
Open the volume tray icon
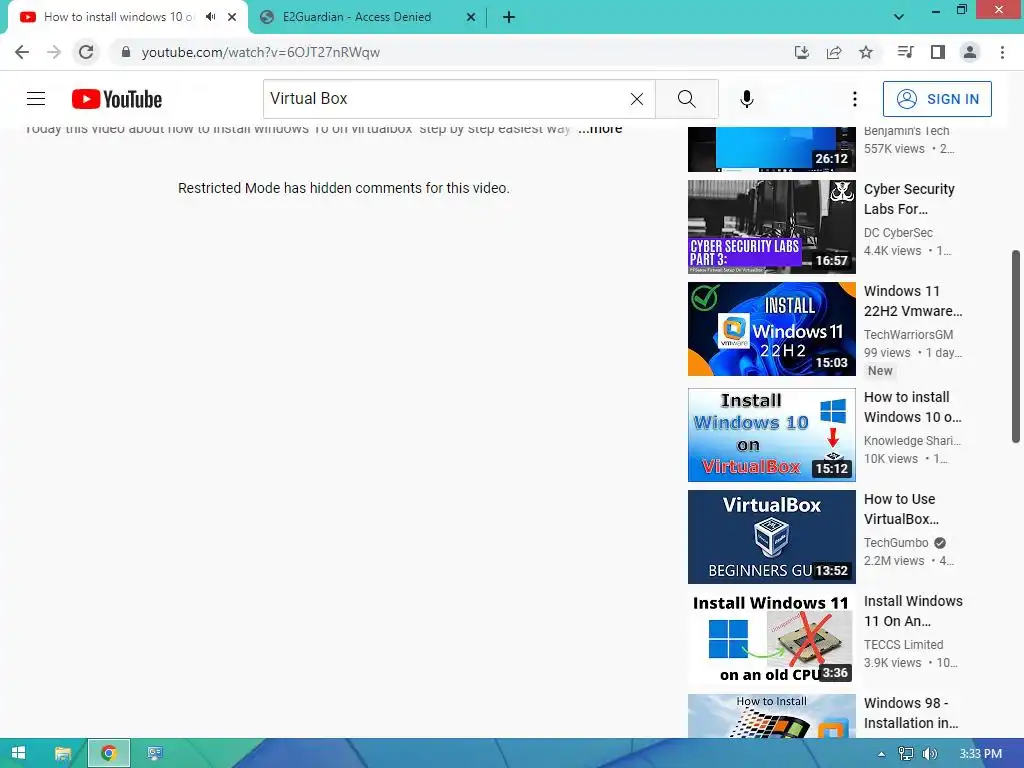pyautogui.click(x=930, y=754)
